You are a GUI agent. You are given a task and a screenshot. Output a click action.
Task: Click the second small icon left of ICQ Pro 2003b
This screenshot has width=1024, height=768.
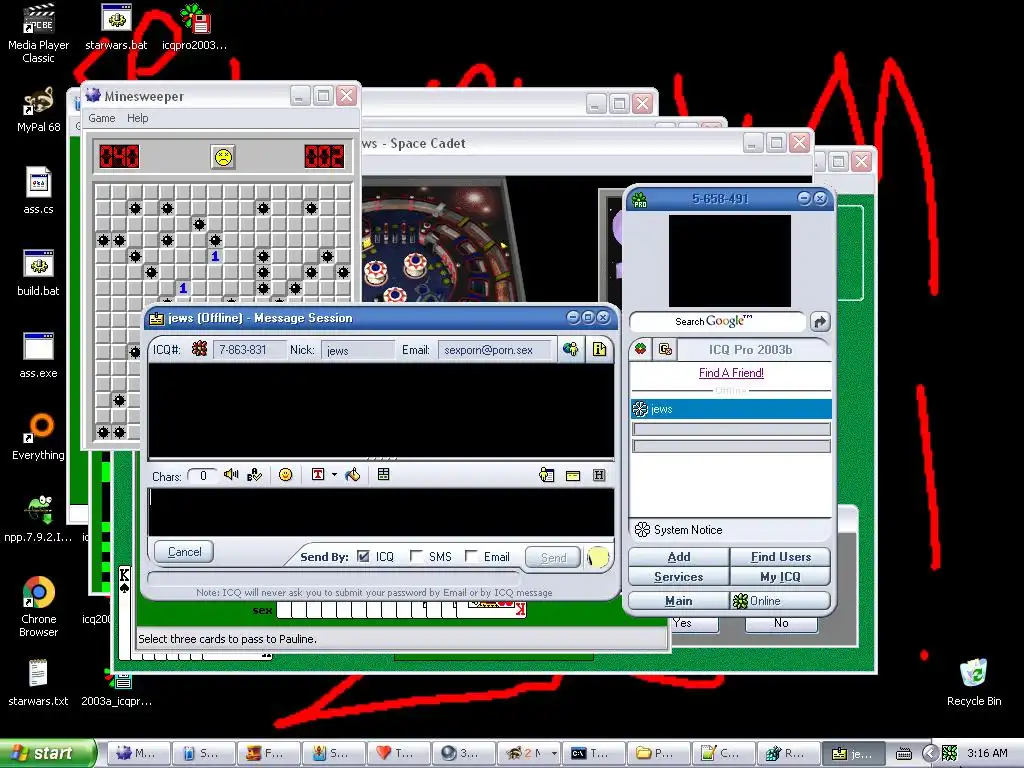tap(665, 349)
